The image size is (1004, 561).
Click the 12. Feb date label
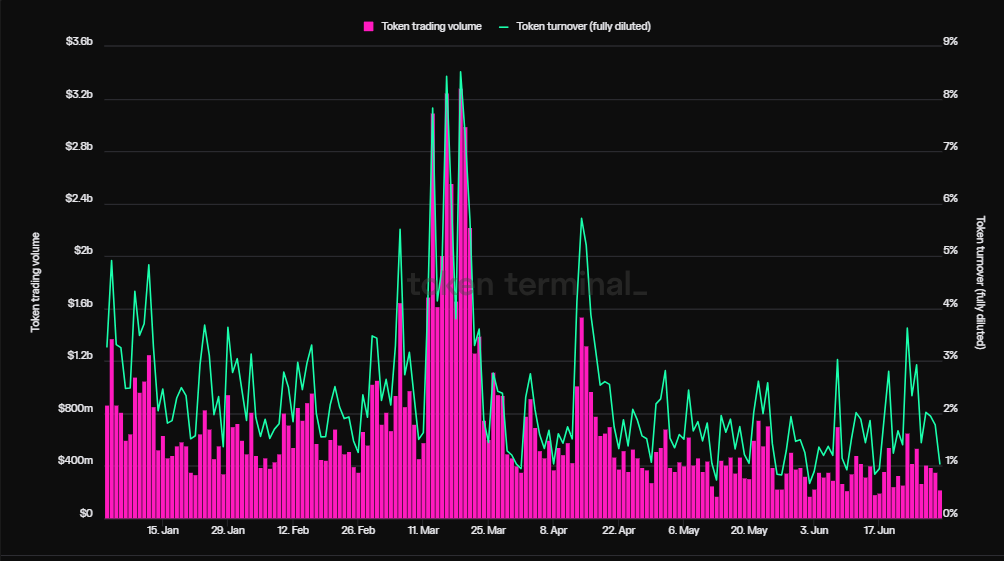293,530
